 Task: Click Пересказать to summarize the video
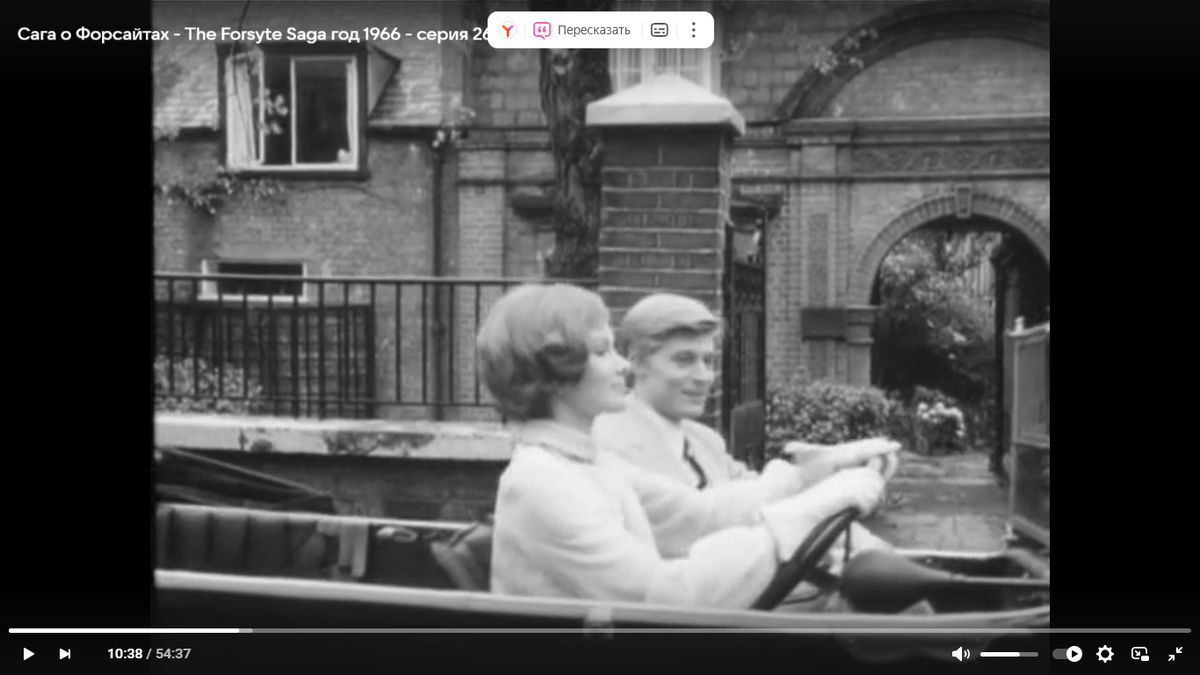click(x=592, y=29)
